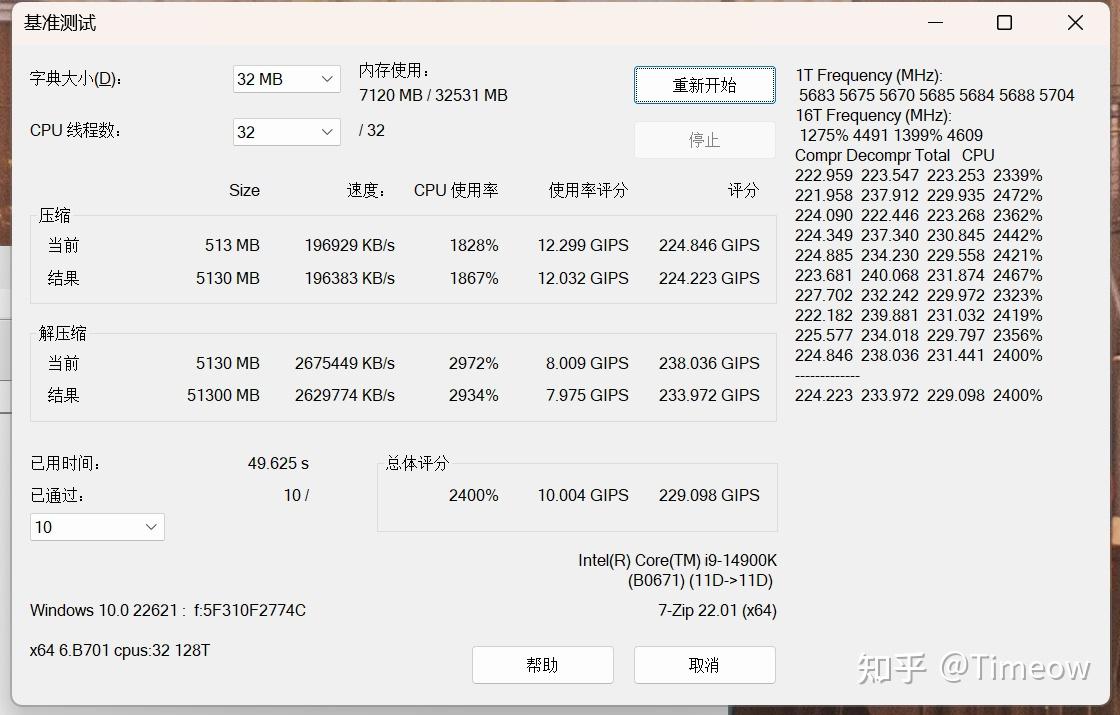Click the decompression current rating 238.036 GIPS
This screenshot has height=715, width=1120.
pos(709,363)
